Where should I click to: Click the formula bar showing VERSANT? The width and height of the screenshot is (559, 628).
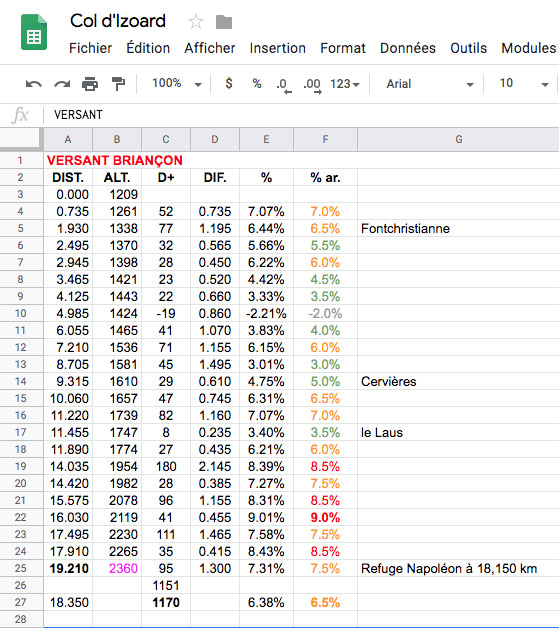coord(301,115)
